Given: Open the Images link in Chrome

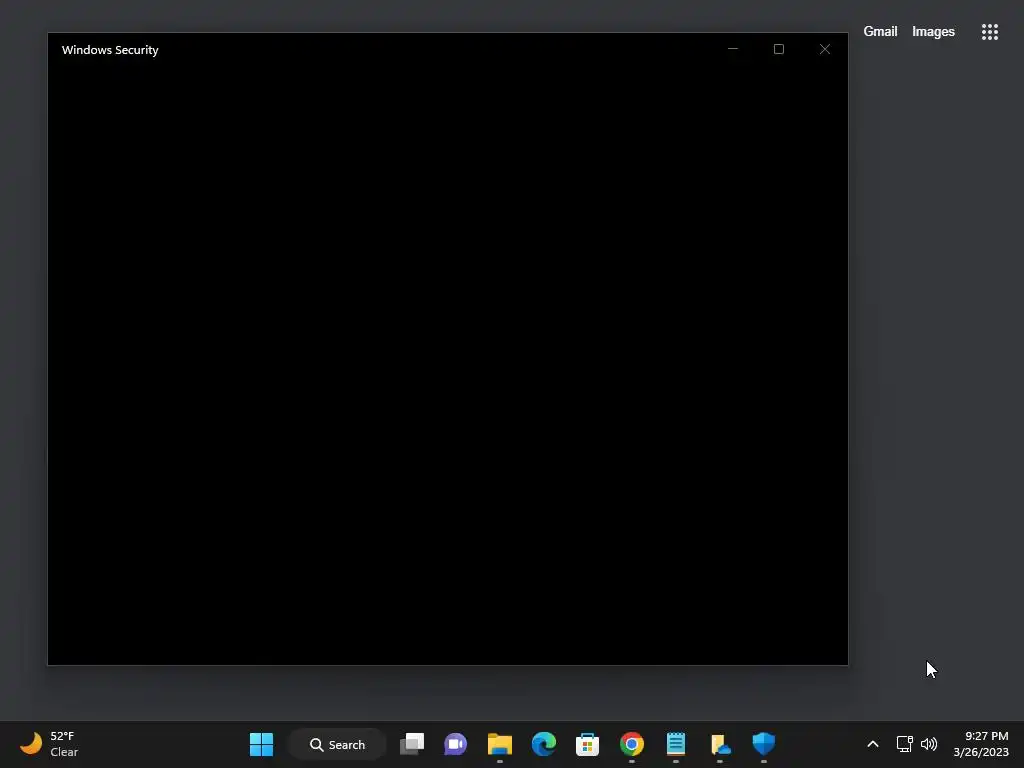Looking at the screenshot, I should [x=933, y=31].
